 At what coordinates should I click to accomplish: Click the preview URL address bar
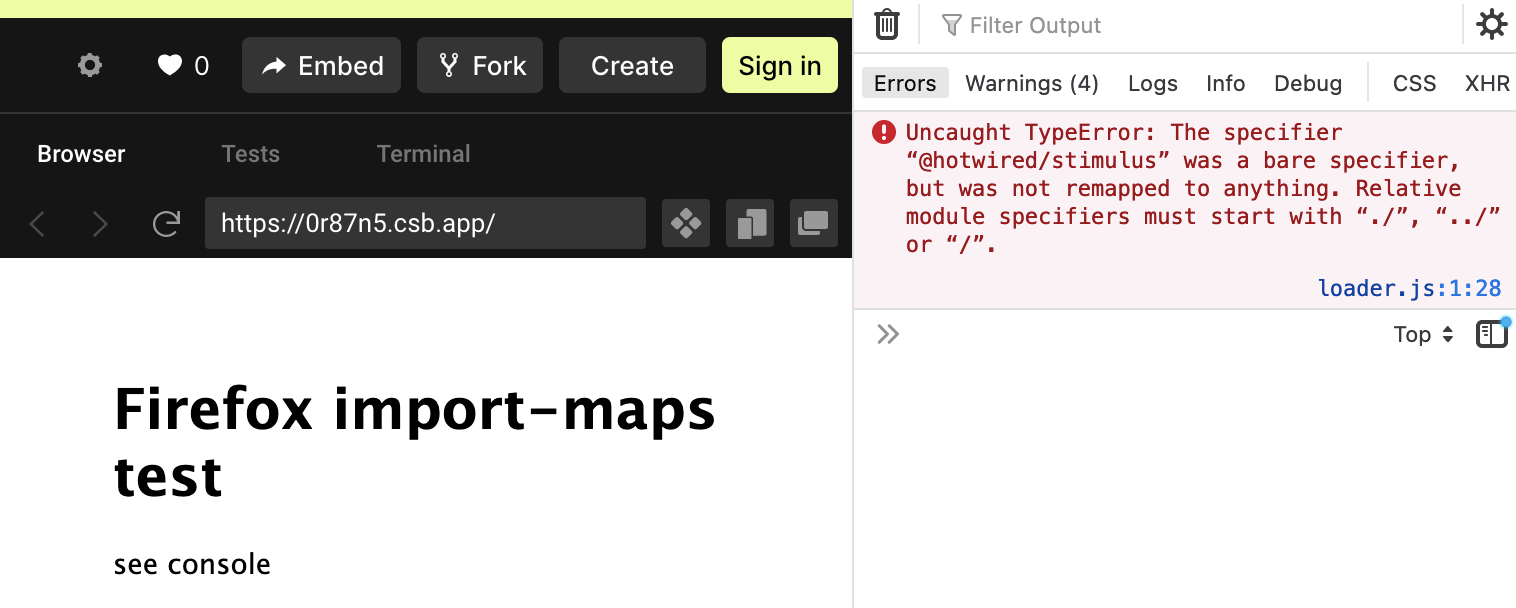[425, 223]
